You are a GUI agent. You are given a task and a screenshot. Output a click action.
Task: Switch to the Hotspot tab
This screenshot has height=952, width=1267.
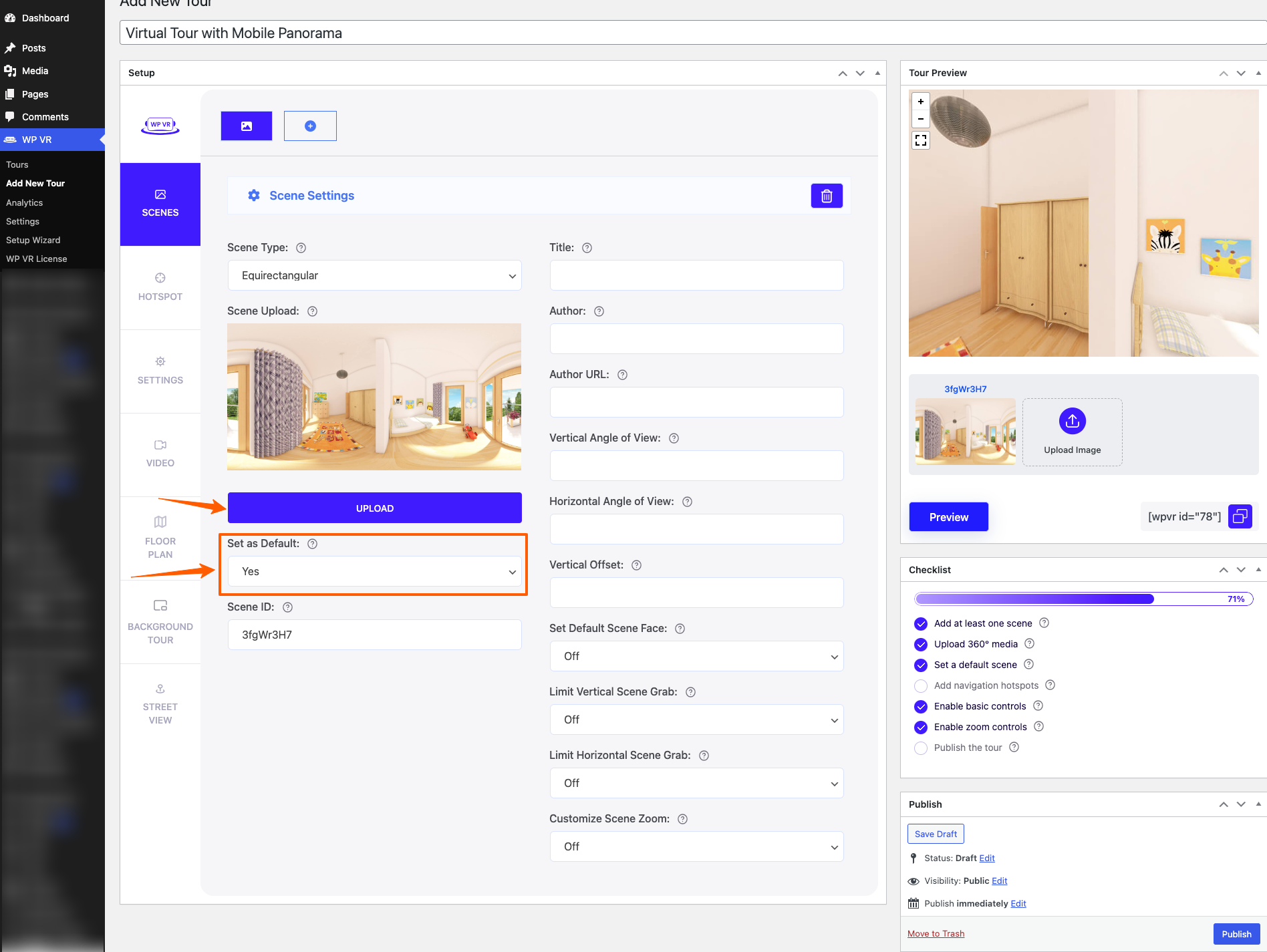(160, 287)
